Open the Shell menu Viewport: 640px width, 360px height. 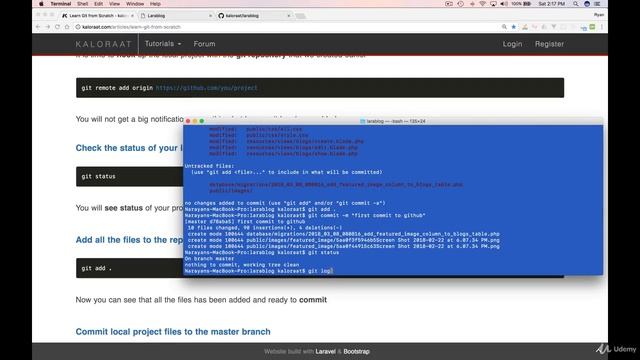[x=82, y=4]
